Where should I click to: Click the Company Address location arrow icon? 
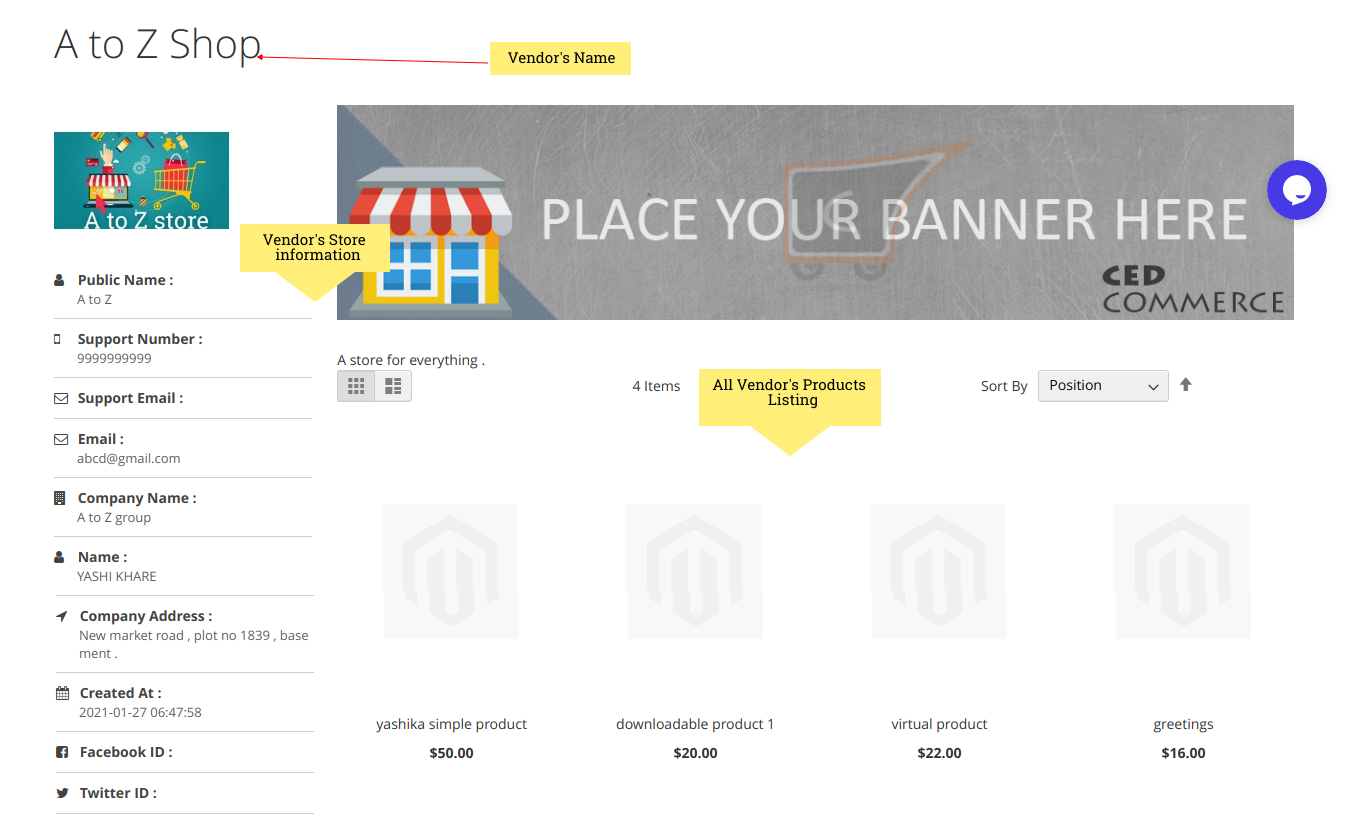62,616
